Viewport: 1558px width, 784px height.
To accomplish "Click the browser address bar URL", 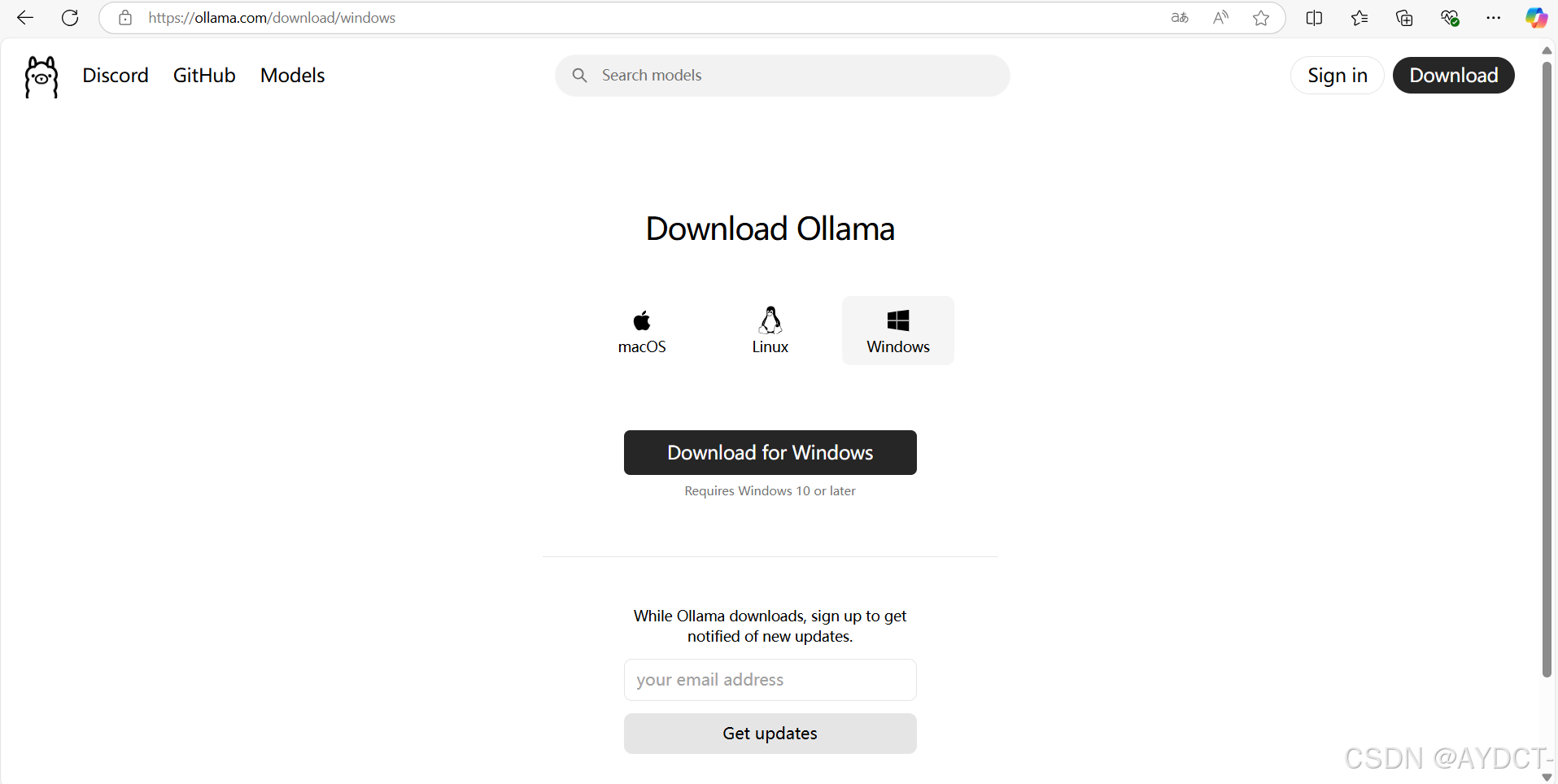I will tap(272, 18).
